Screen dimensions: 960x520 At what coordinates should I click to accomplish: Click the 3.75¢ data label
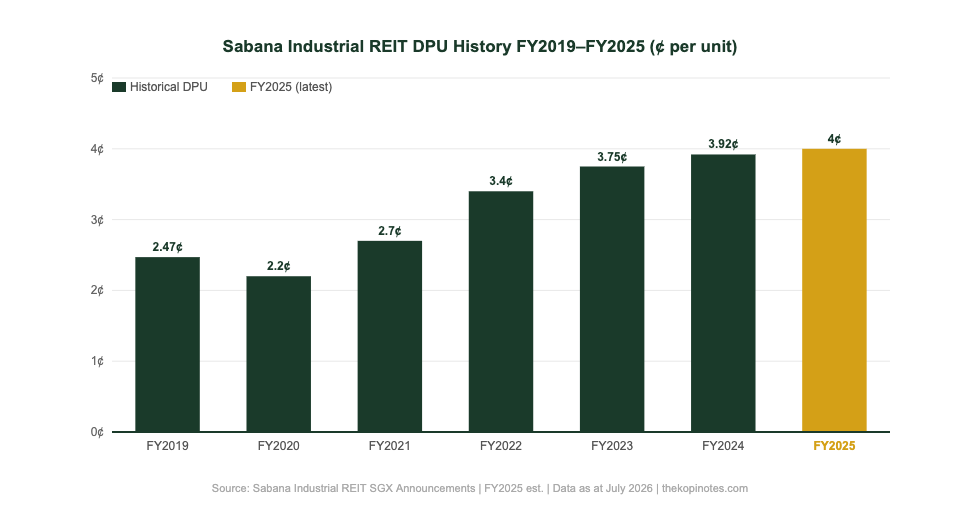tap(612, 157)
